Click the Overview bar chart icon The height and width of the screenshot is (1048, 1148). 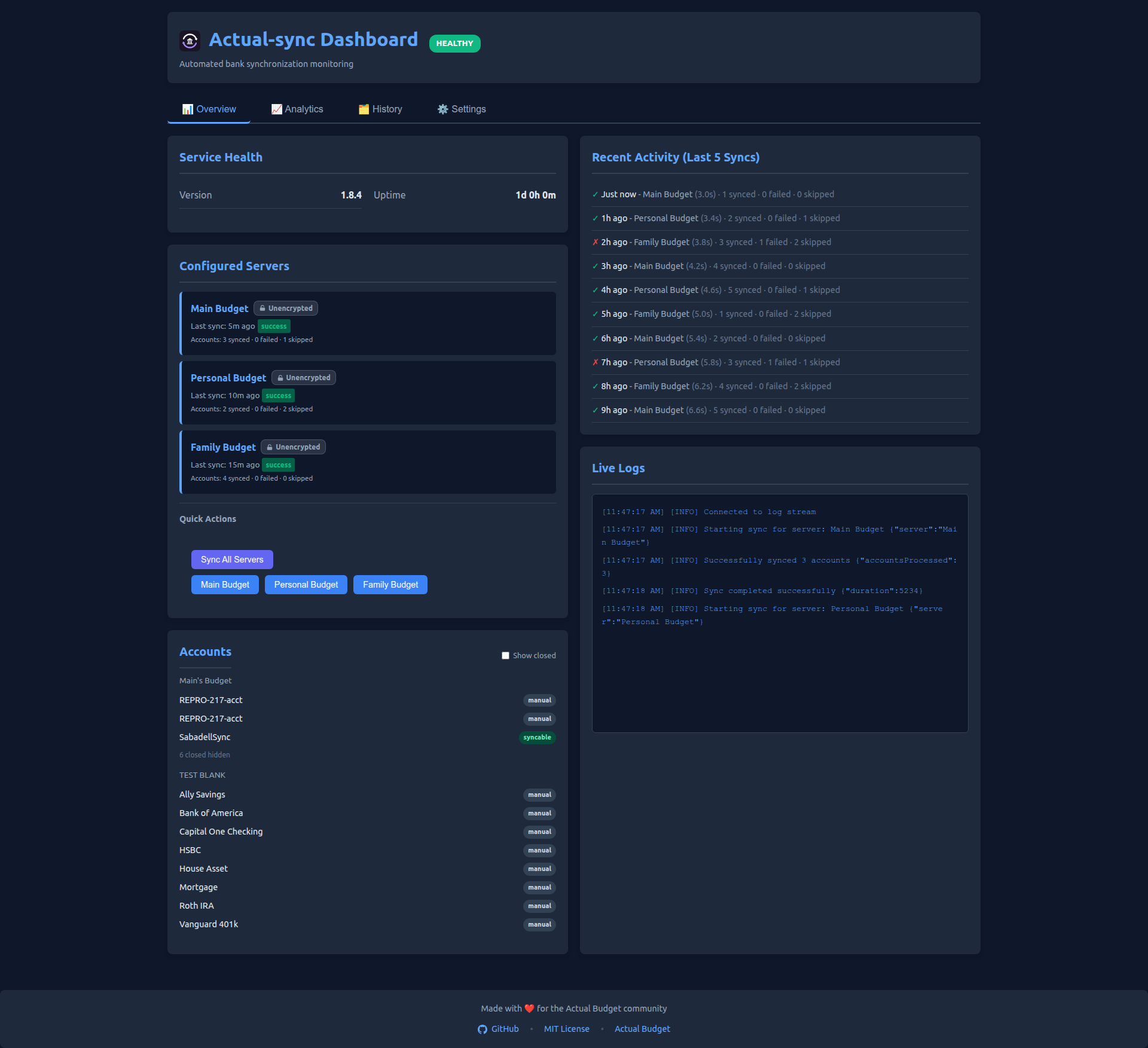(188, 109)
